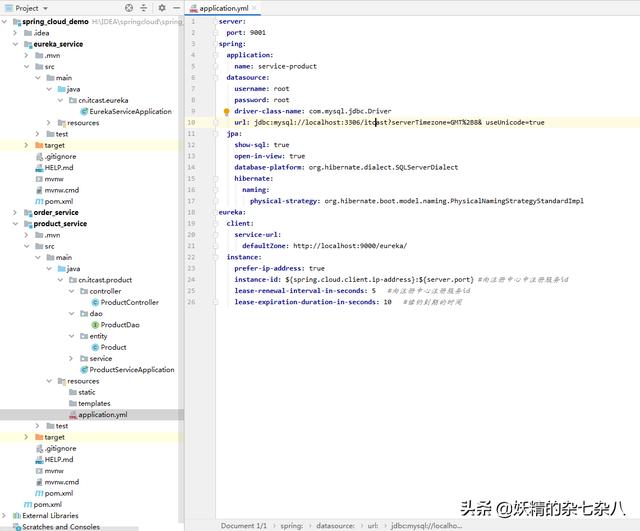Expand the order_service module
The height and width of the screenshot is (531, 640).
tap(15, 212)
